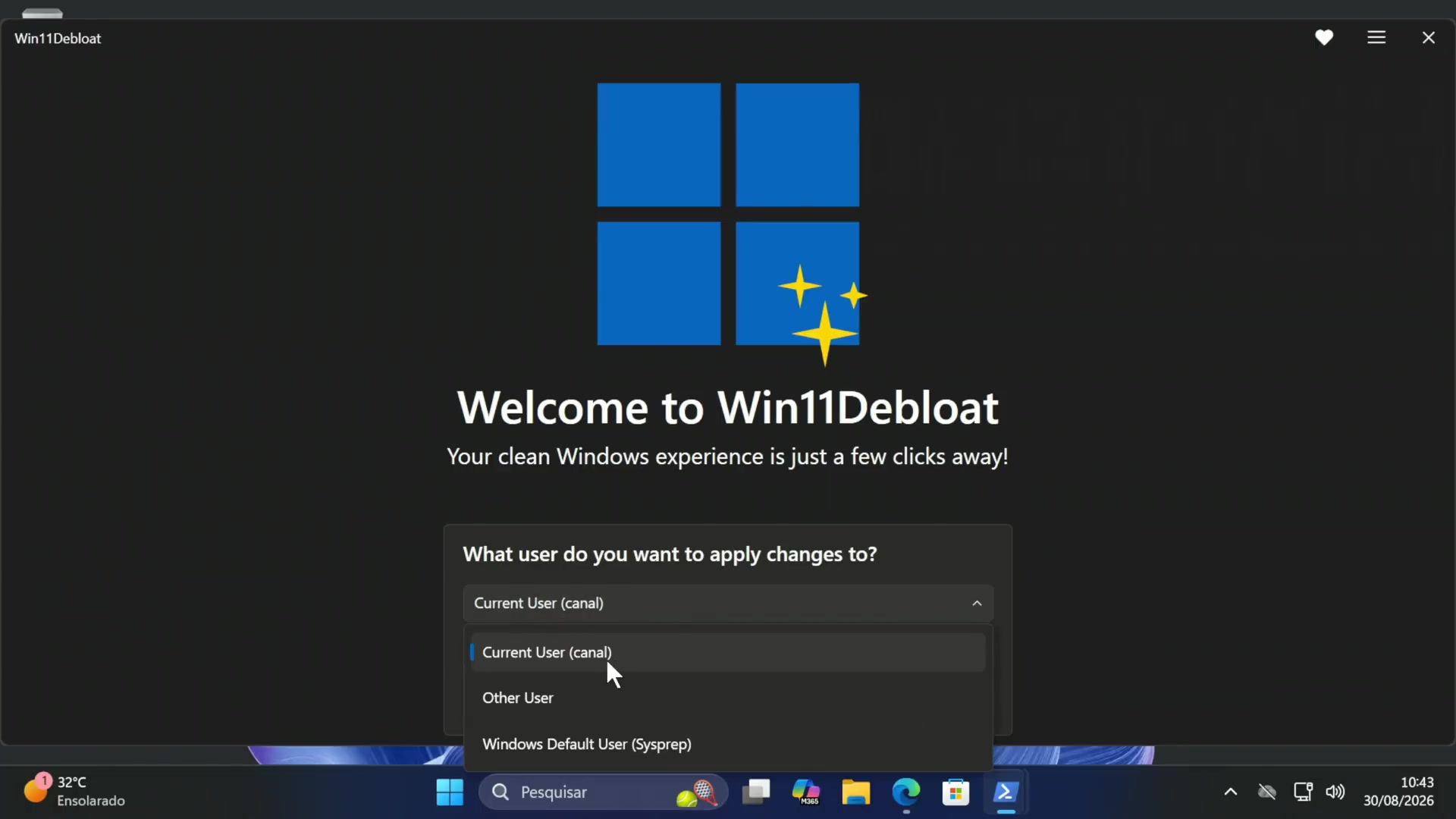
Task: Click the 'What user do you want' question text
Action: click(670, 554)
